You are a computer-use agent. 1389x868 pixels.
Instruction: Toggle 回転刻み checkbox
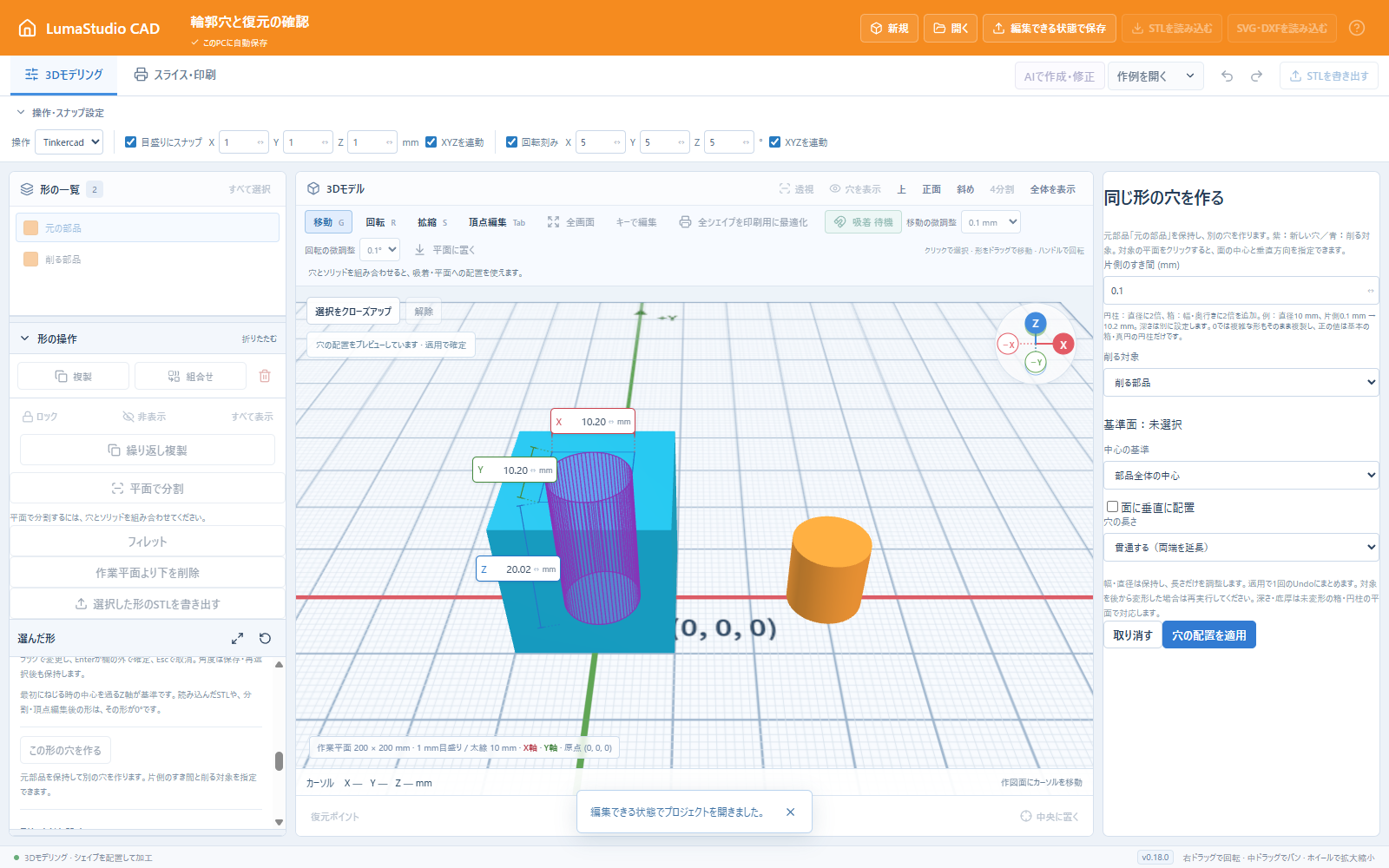[511, 142]
